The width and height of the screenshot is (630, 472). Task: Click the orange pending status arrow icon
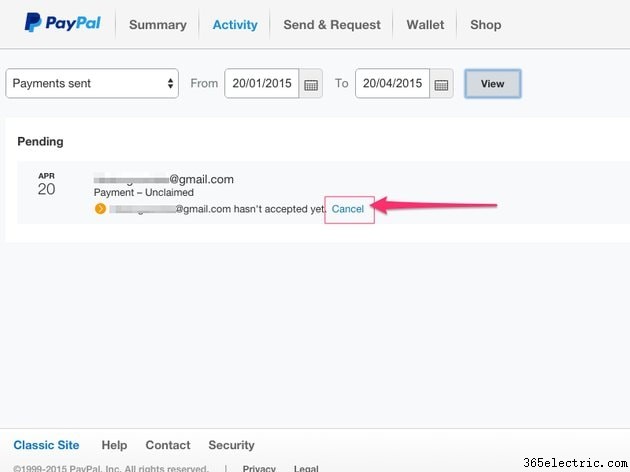point(100,209)
